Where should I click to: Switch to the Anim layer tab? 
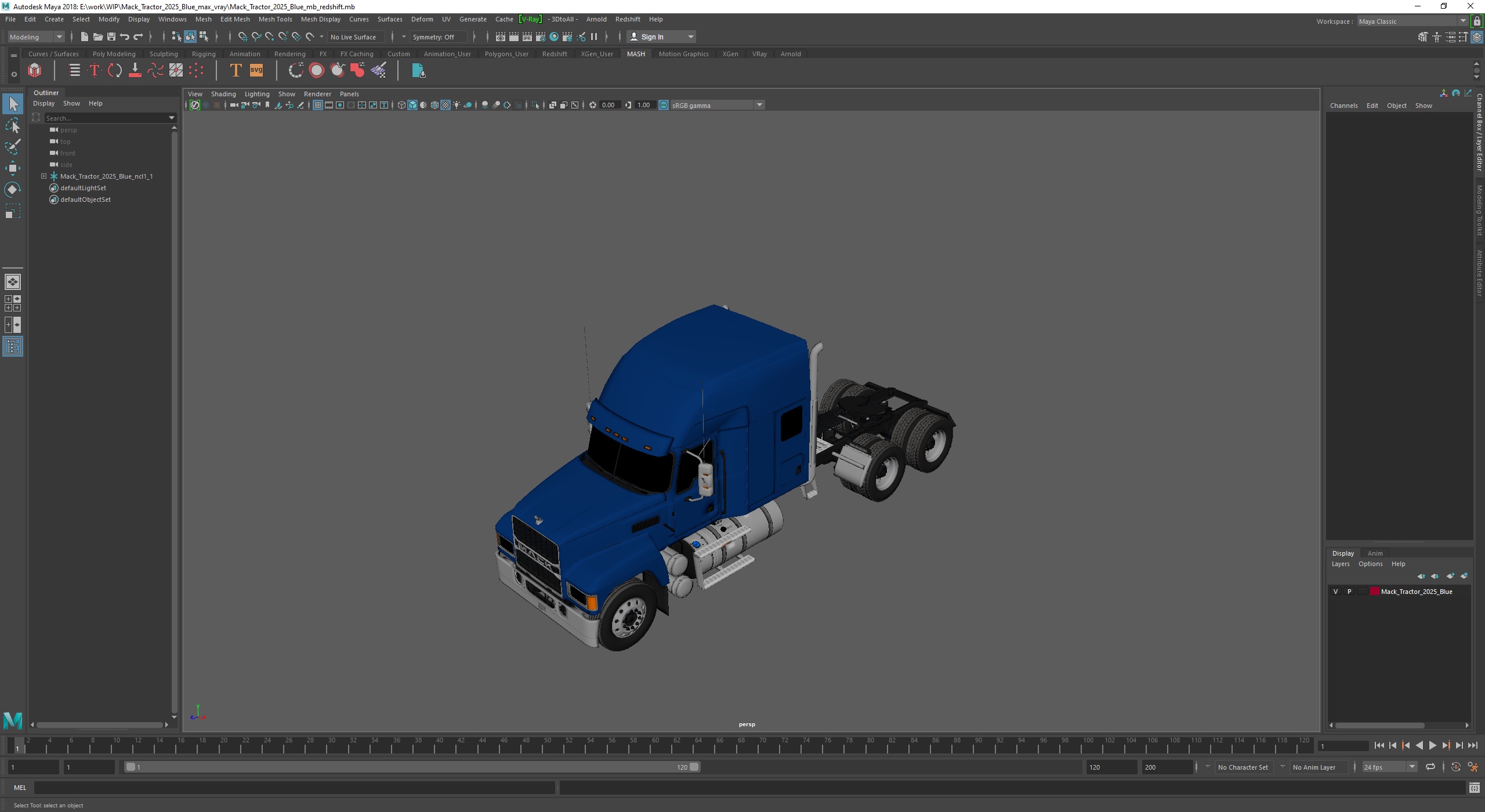click(x=1375, y=553)
